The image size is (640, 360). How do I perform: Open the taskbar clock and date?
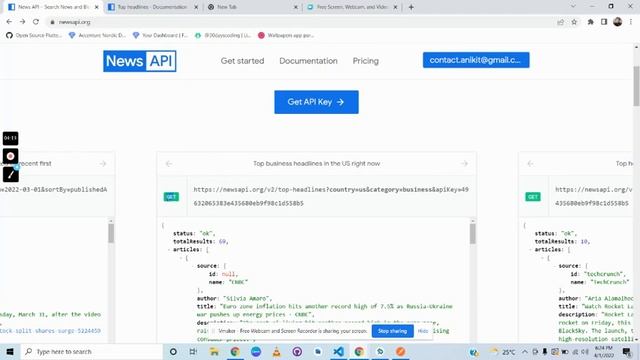(x=604, y=351)
